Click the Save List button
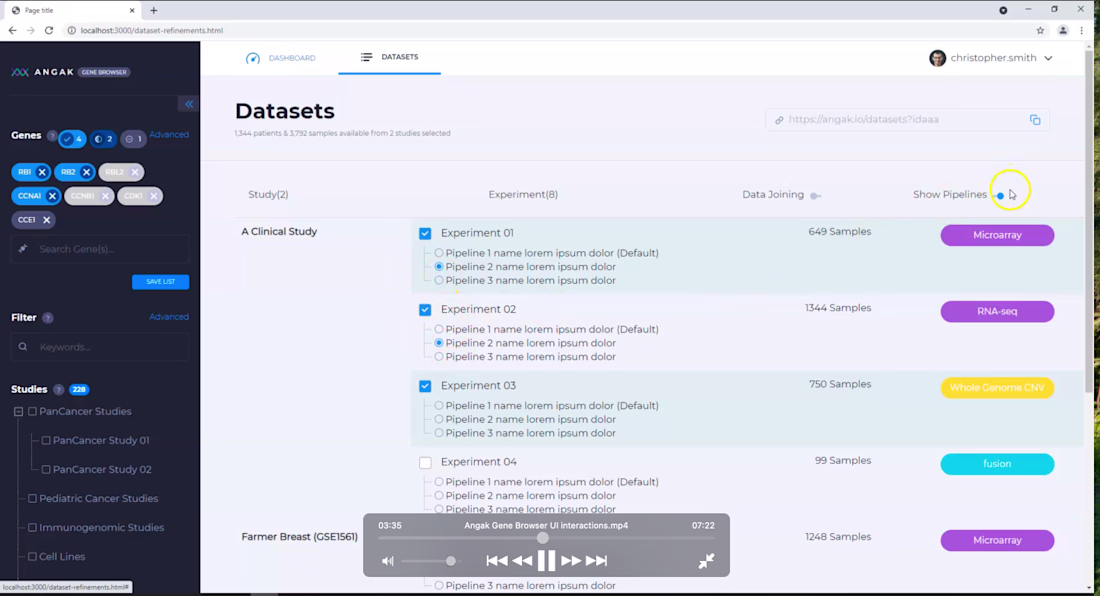This screenshot has height=596, width=1100. pyautogui.click(x=161, y=282)
